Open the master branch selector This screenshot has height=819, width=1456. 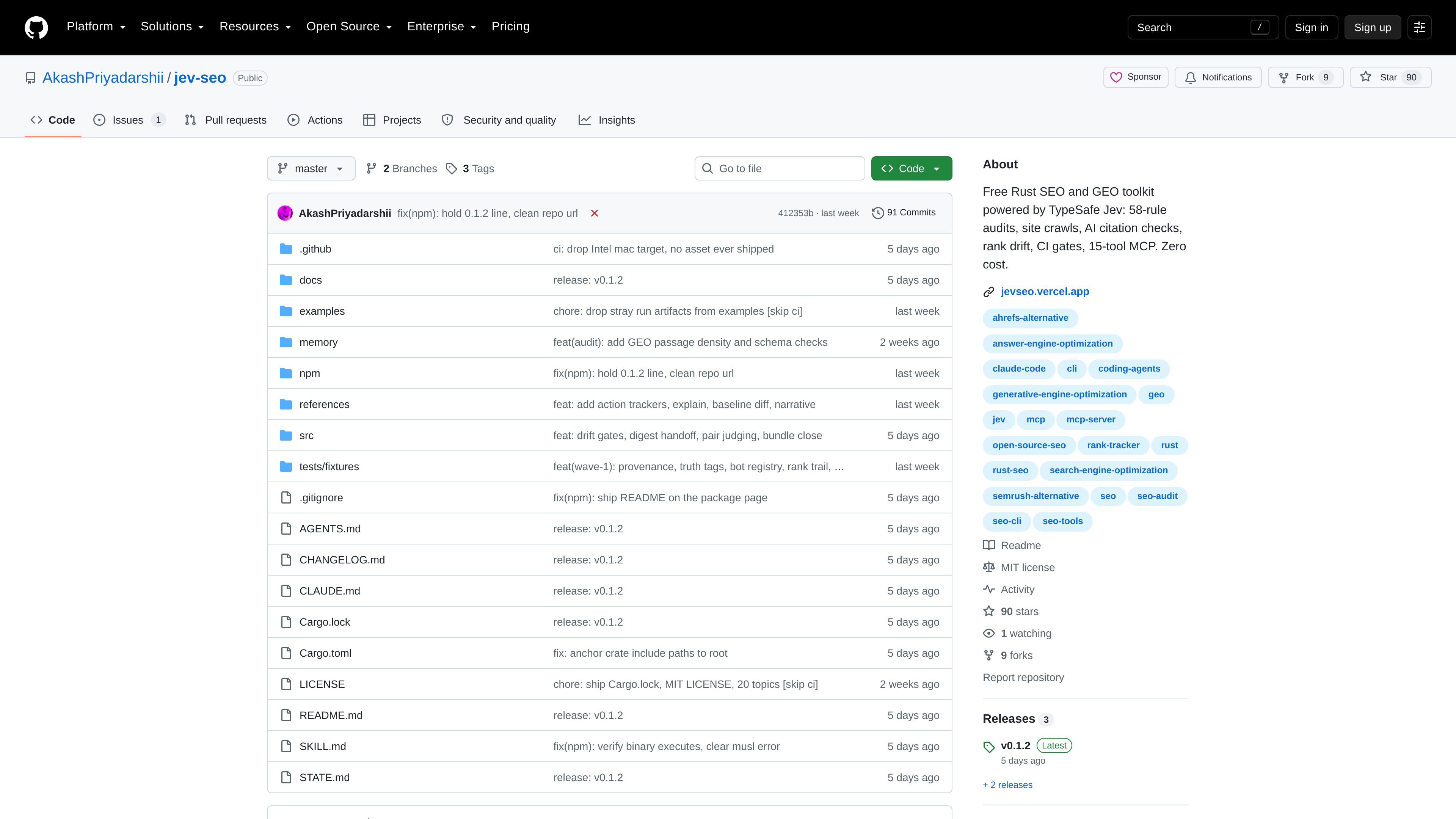coord(311,168)
